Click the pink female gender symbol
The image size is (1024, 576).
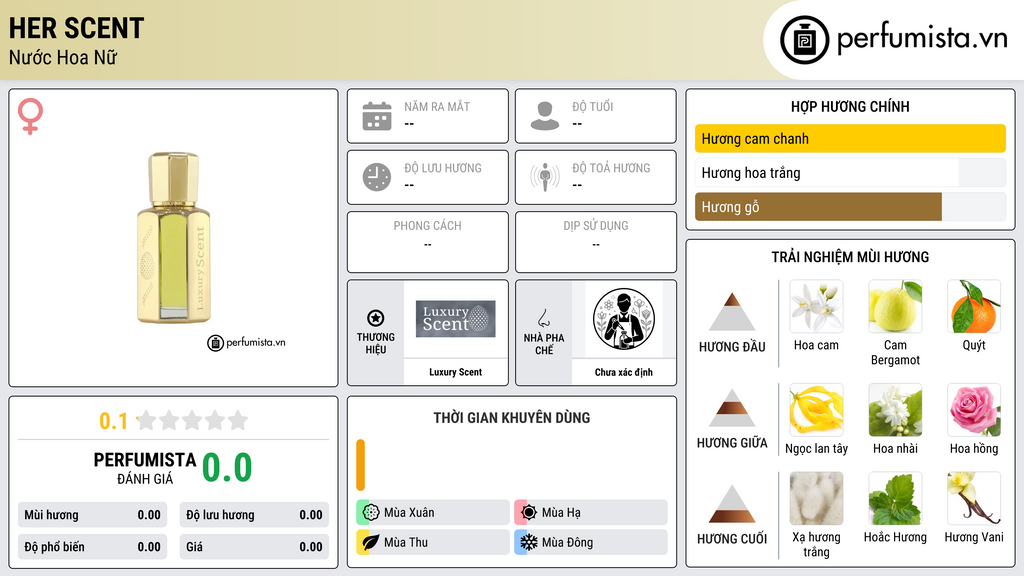click(x=30, y=116)
